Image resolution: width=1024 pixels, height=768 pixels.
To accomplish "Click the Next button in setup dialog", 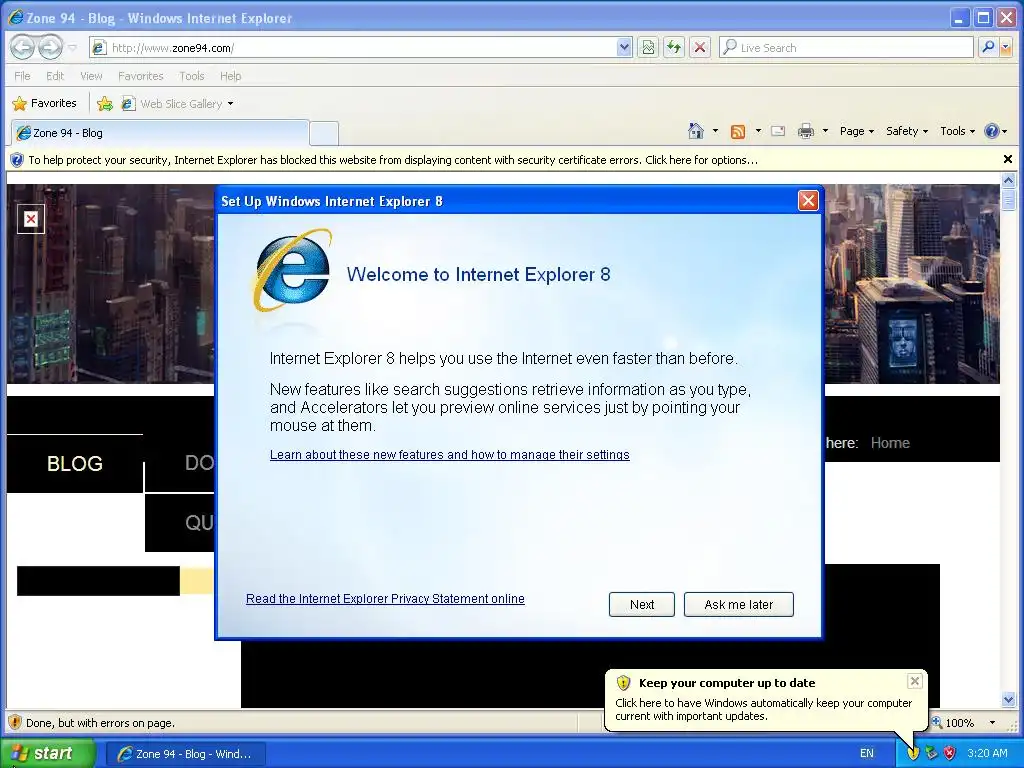I will point(641,605).
